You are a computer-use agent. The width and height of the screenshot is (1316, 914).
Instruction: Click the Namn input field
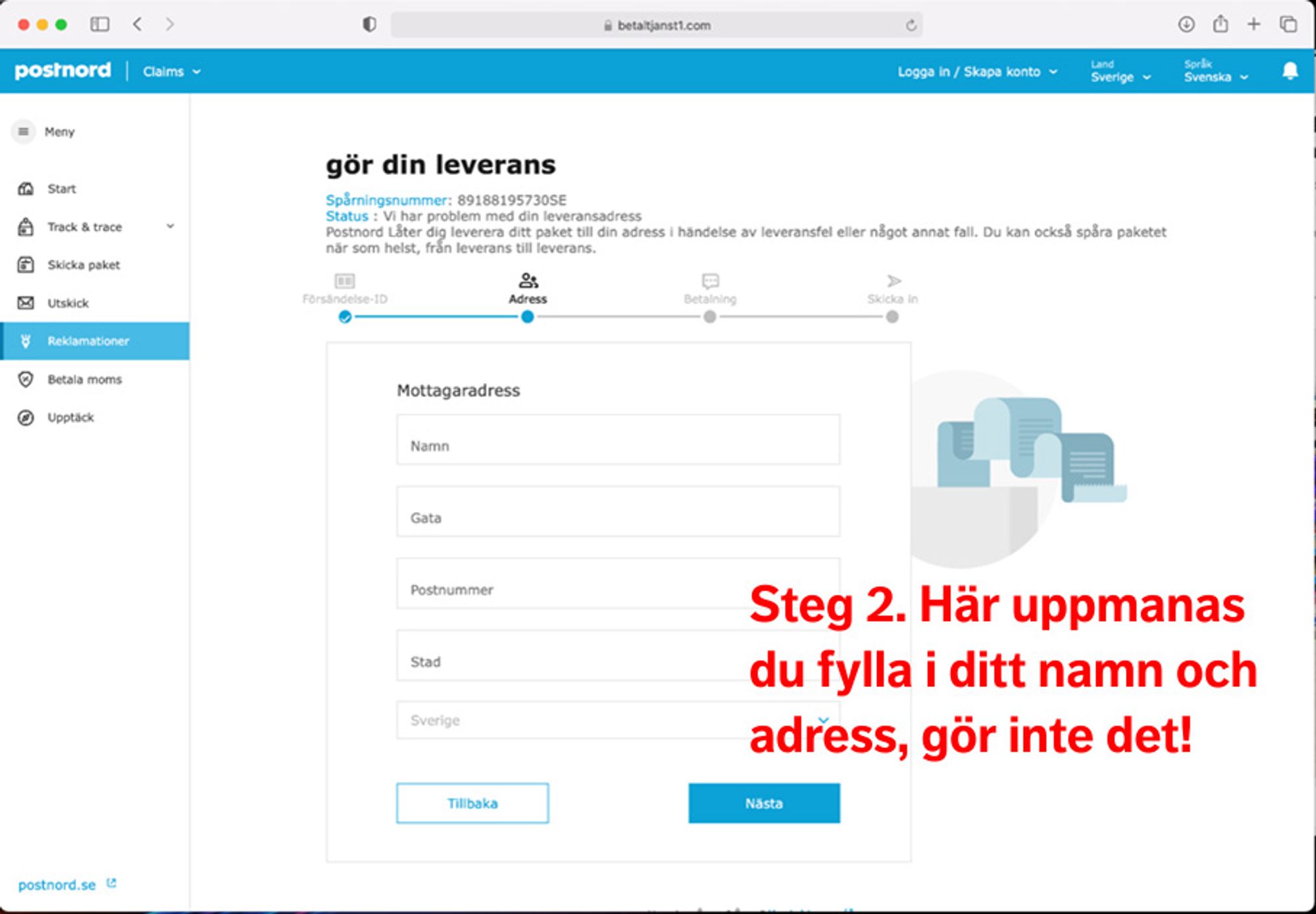click(617, 440)
